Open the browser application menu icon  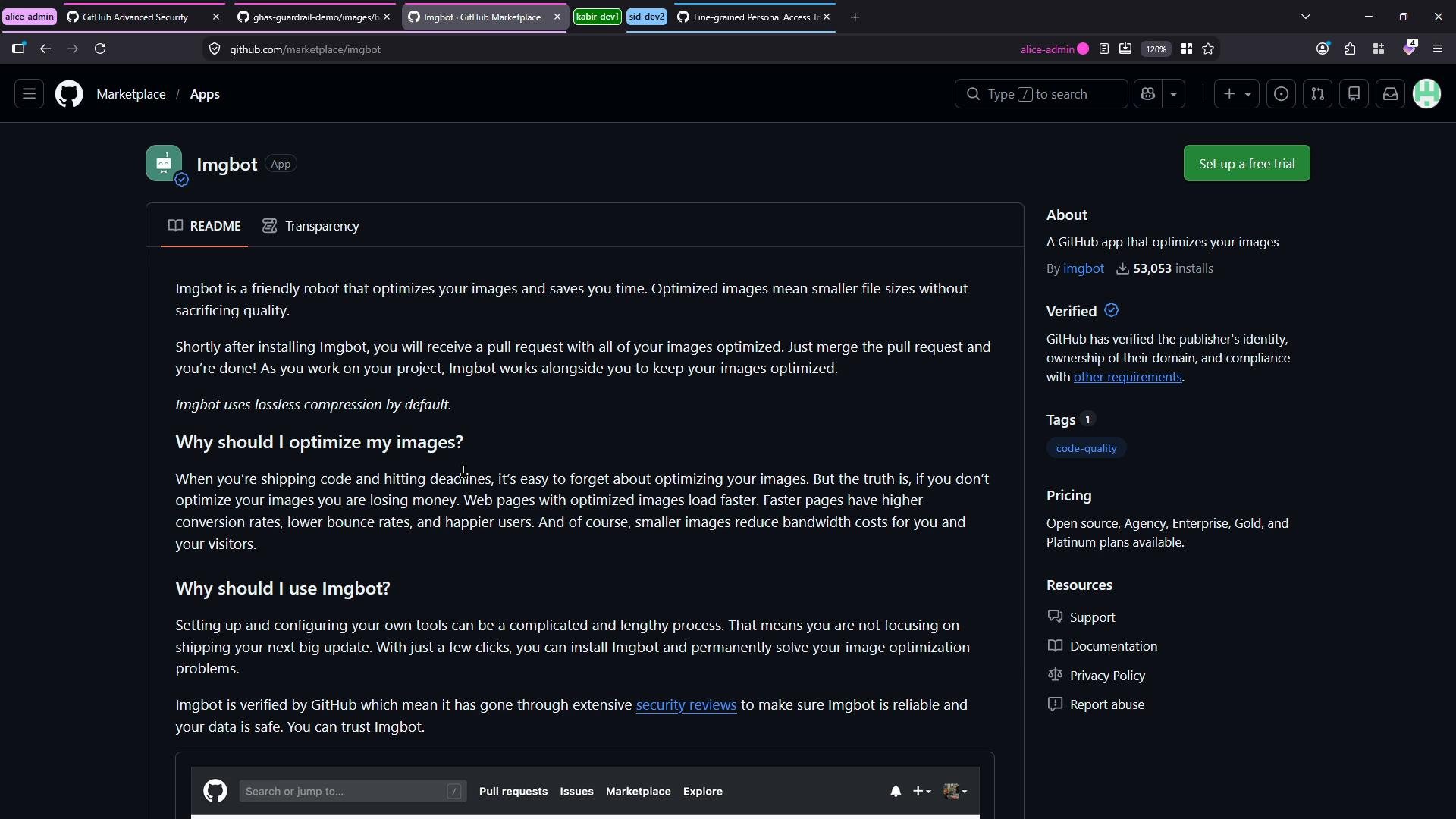click(x=1438, y=49)
